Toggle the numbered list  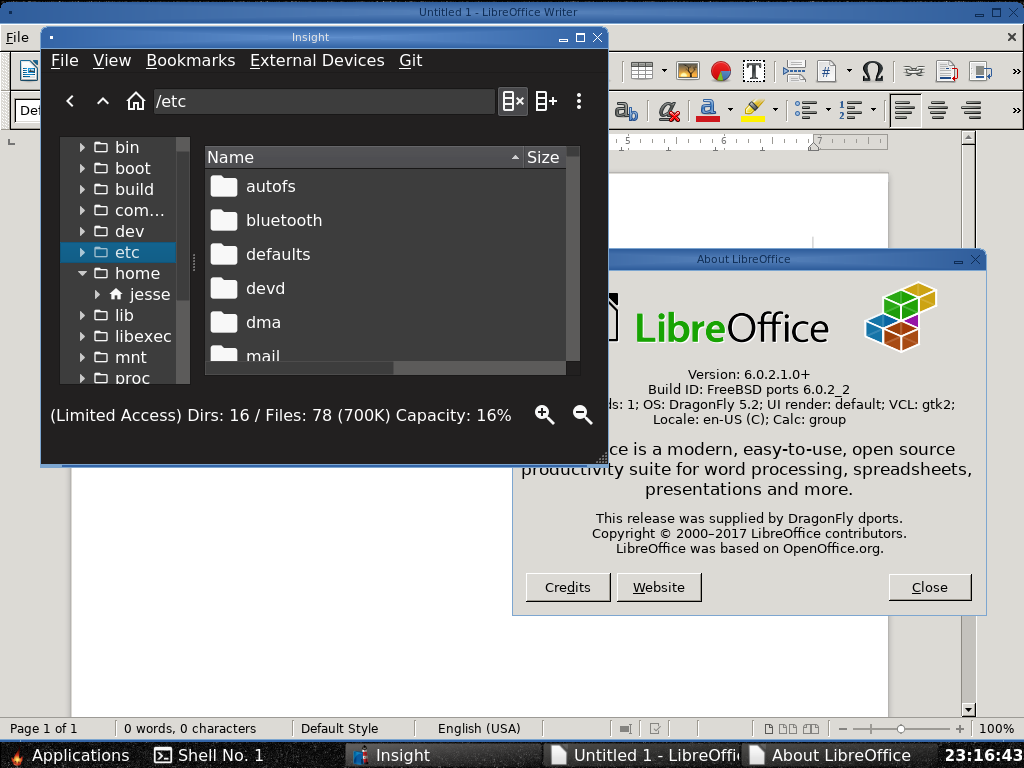pos(850,110)
